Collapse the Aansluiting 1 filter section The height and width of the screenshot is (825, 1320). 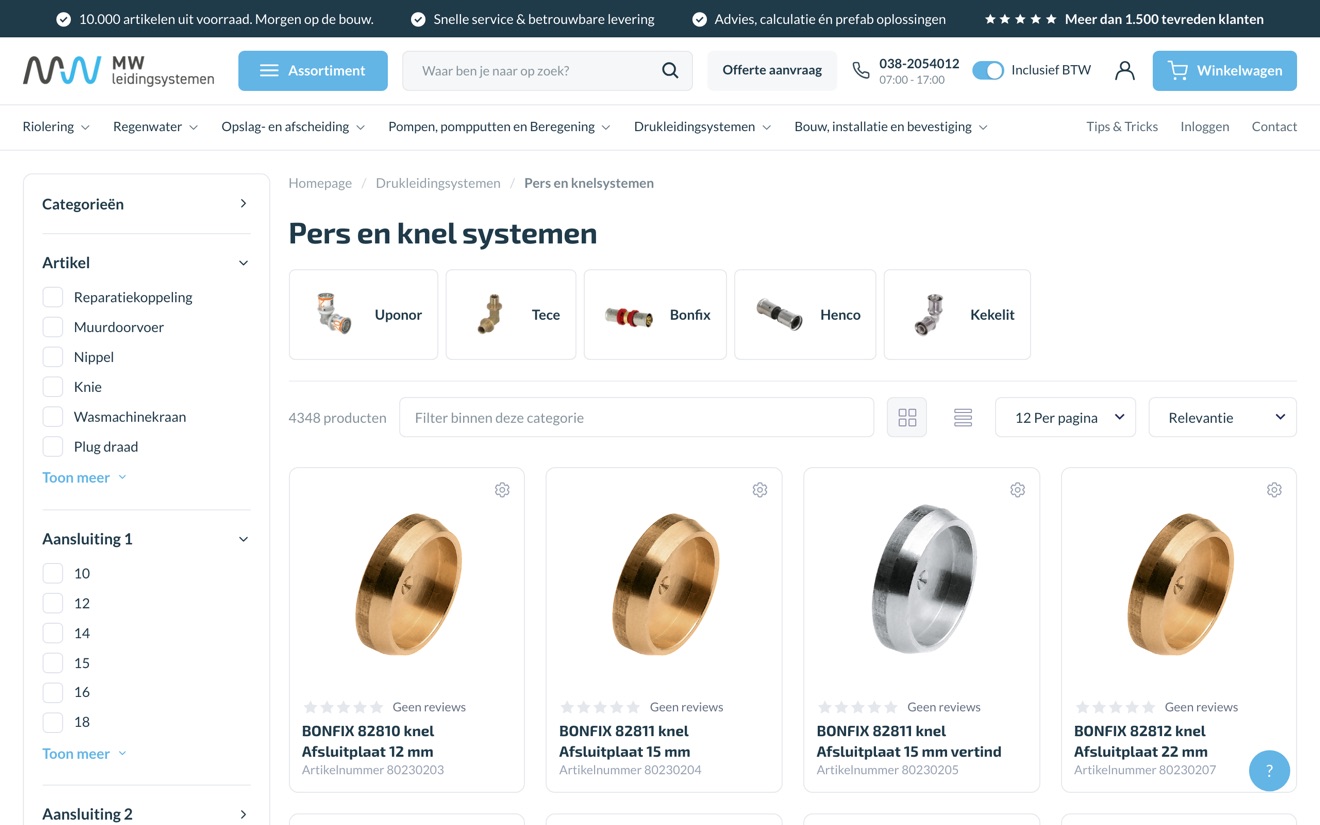click(146, 539)
